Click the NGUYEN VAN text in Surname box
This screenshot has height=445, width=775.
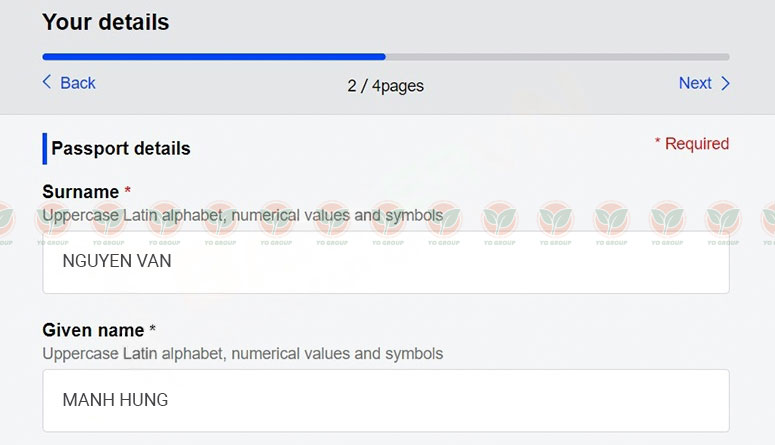(117, 261)
